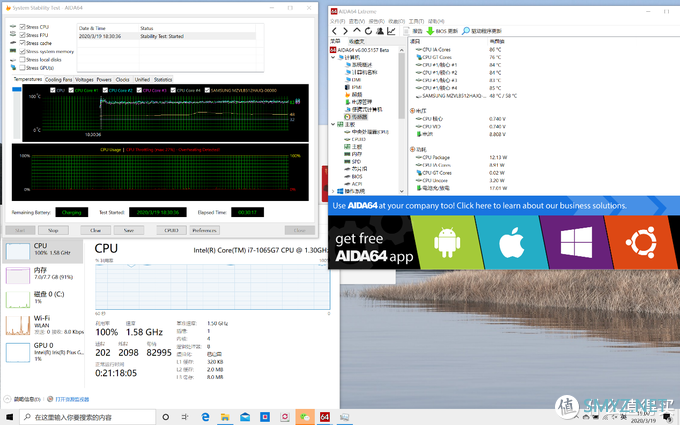This screenshot has height=425, width=680.
Task: Open Task View from the taskbar
Action: click(185, 417)
